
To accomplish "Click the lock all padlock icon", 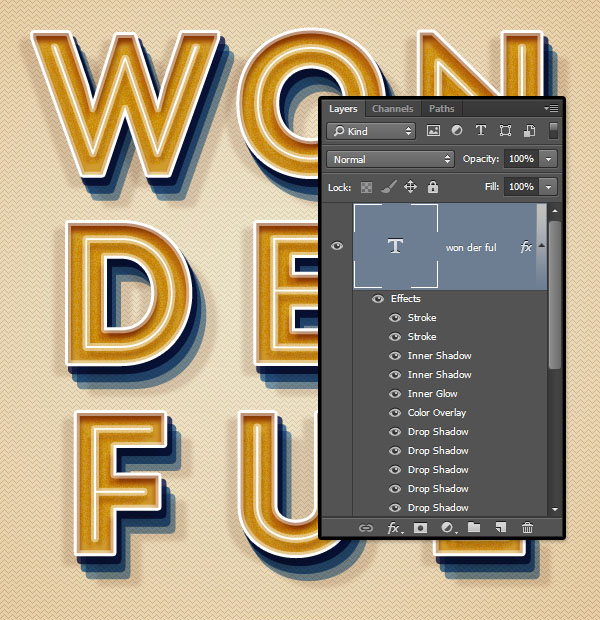I will (433, 187).
